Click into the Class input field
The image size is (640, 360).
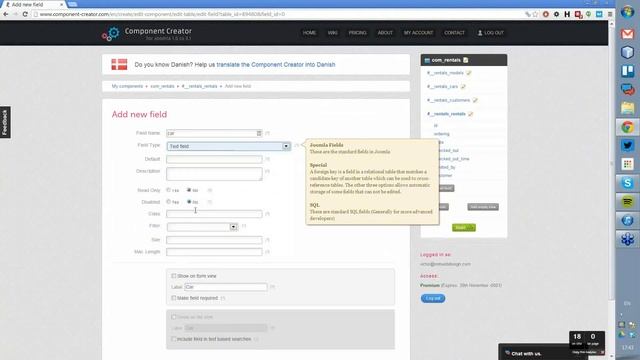pos(214,213)
